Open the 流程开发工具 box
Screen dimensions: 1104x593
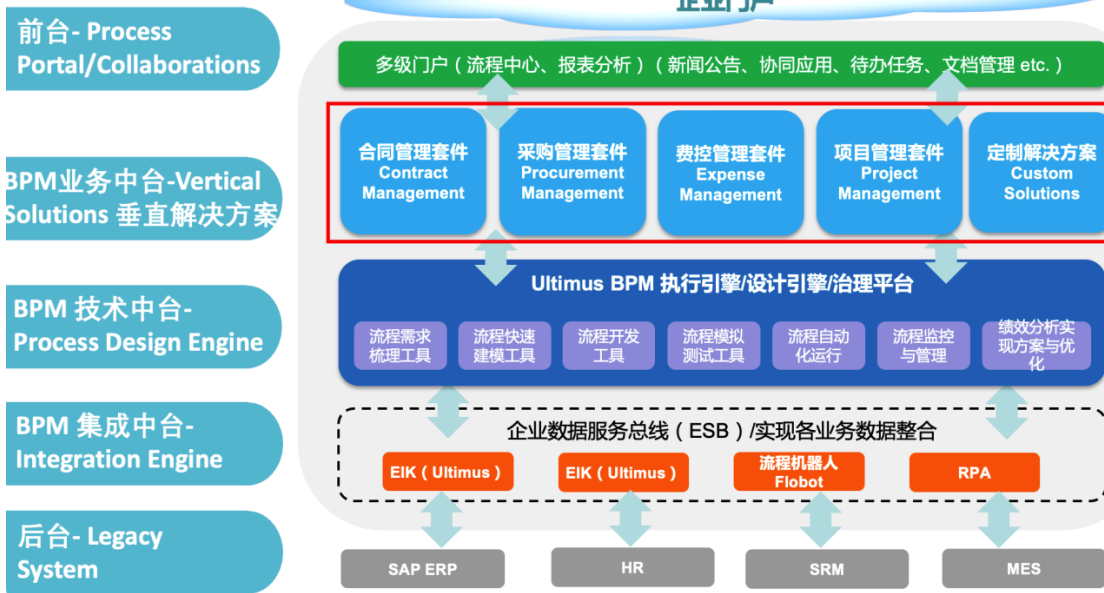(x=609, y=346)
